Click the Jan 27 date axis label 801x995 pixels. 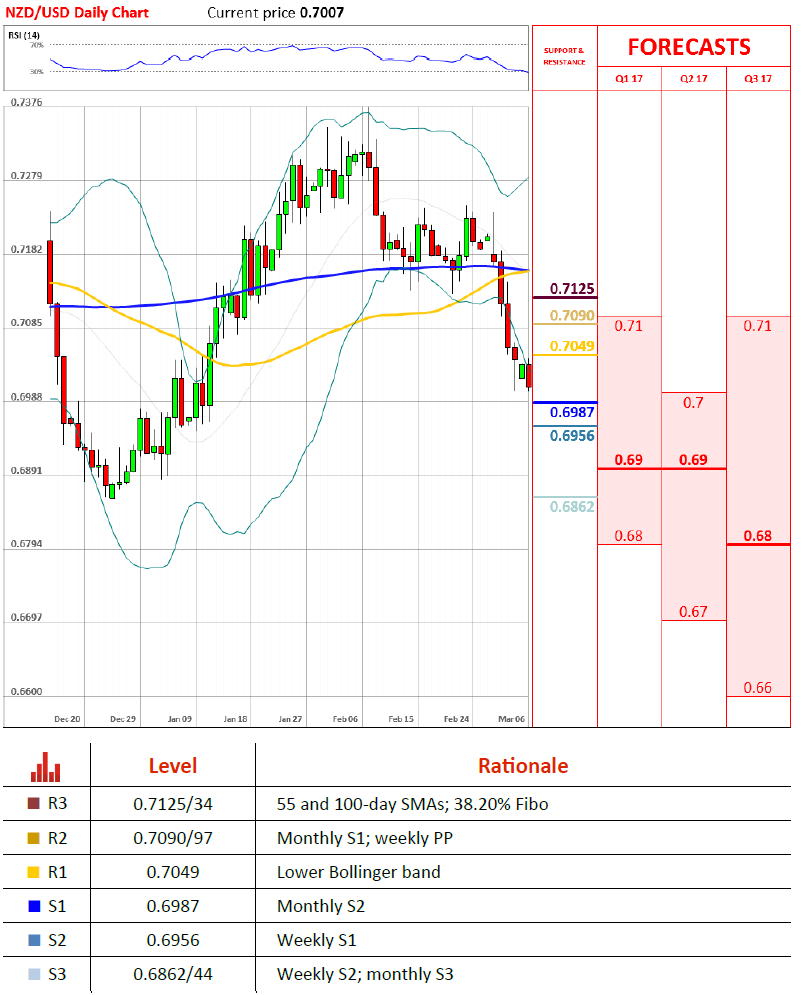290,719
